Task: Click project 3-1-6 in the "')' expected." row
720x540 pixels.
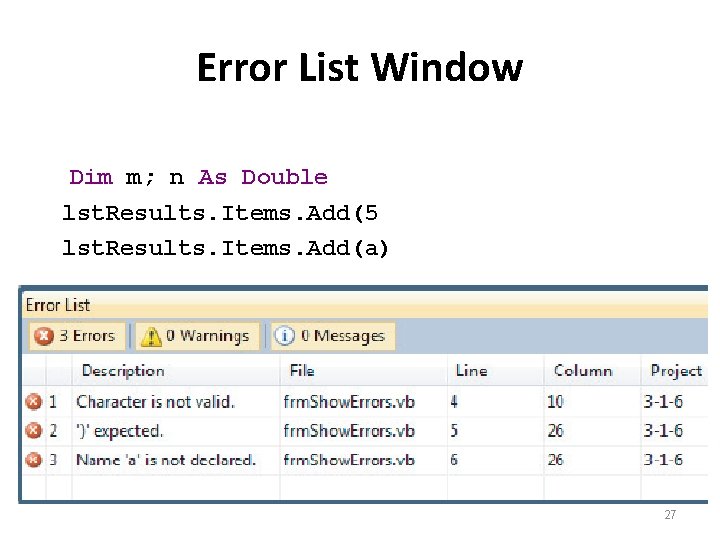Action: pyautogui.click(x=663, y=431)
